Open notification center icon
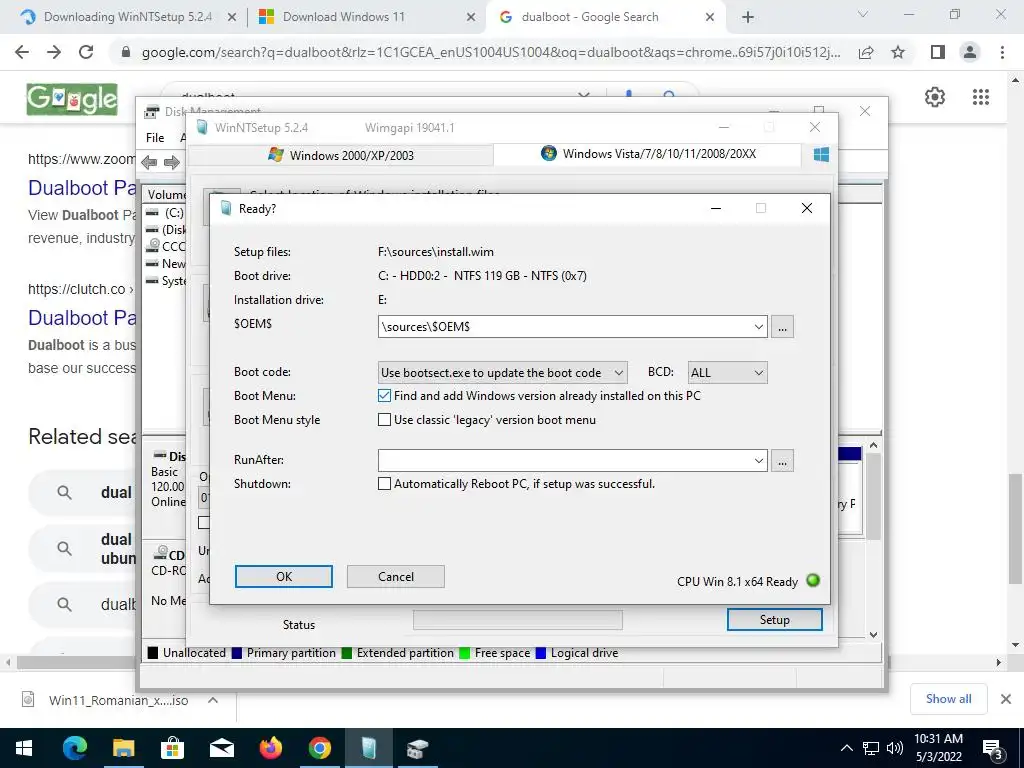The height and width of the screenshot is (768, 1024). coord(993,750)
